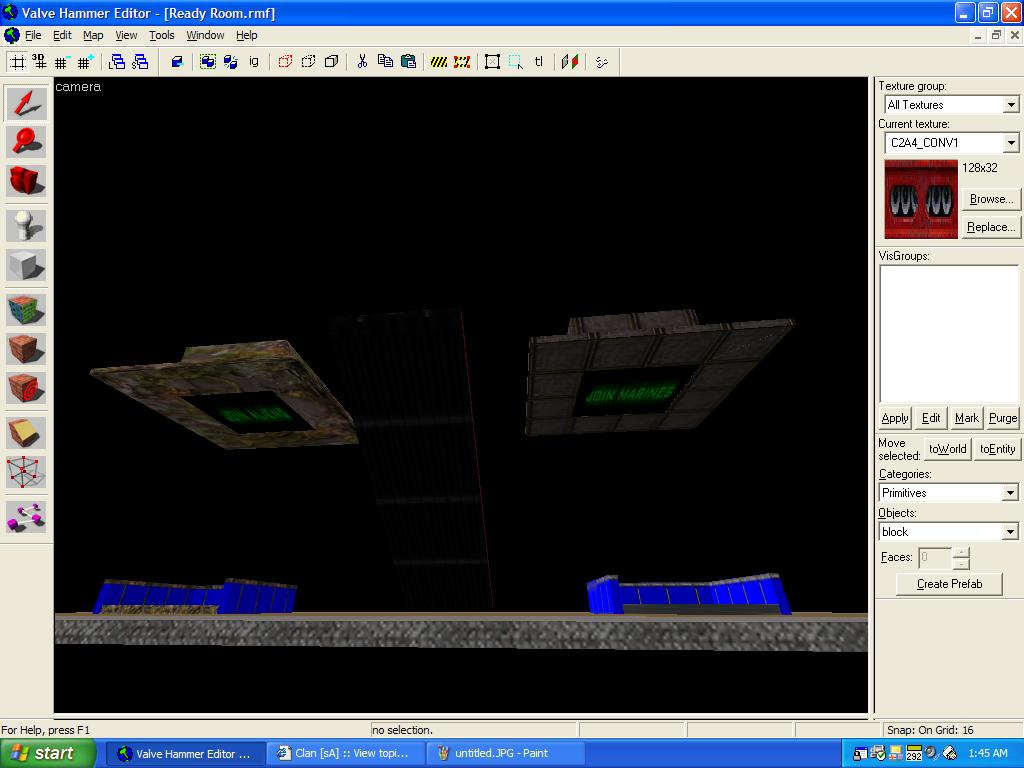Click the Browse... texture button

pyautogui.click(x=991, y=199)
